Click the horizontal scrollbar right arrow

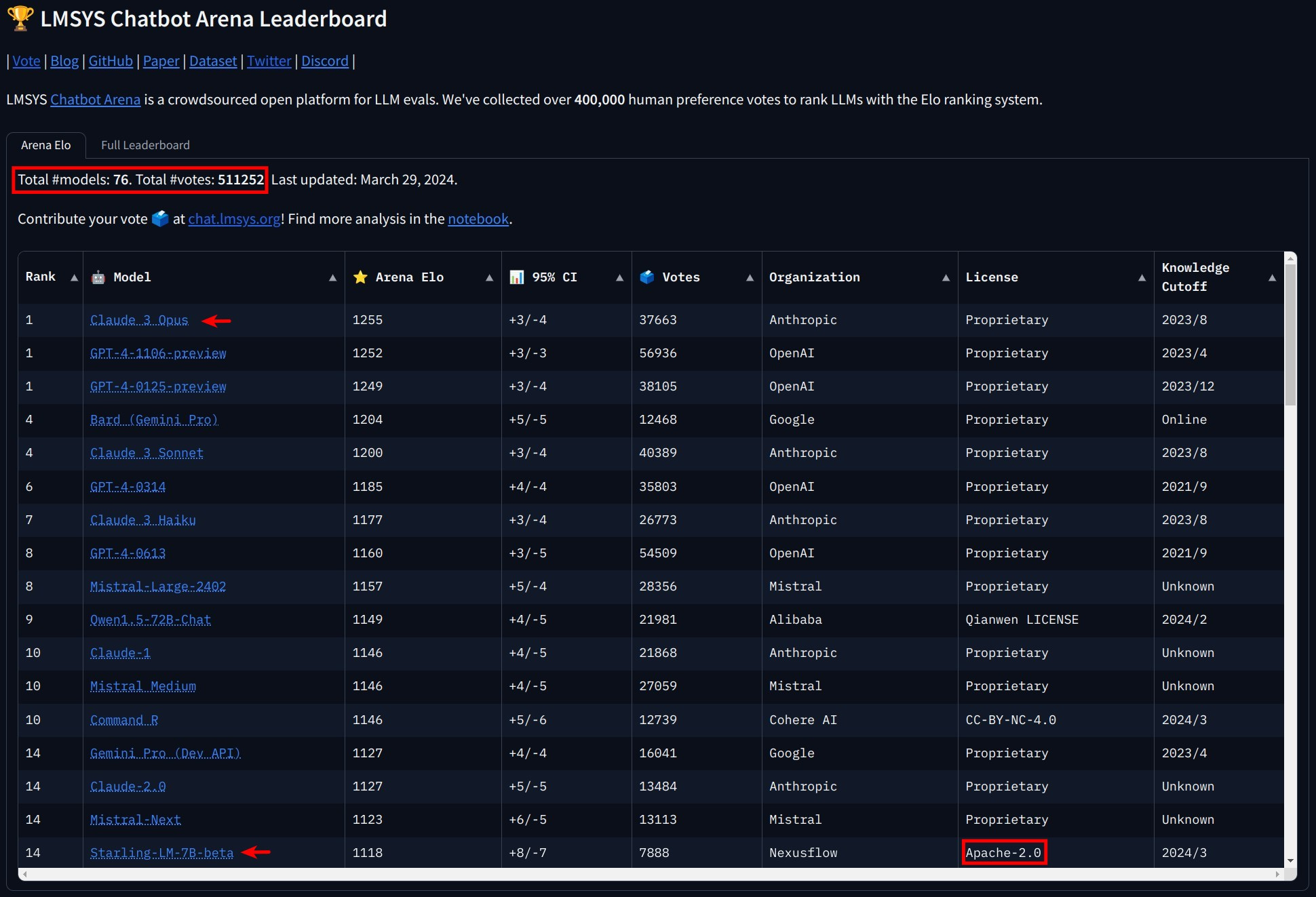(x=1278, y=875)
